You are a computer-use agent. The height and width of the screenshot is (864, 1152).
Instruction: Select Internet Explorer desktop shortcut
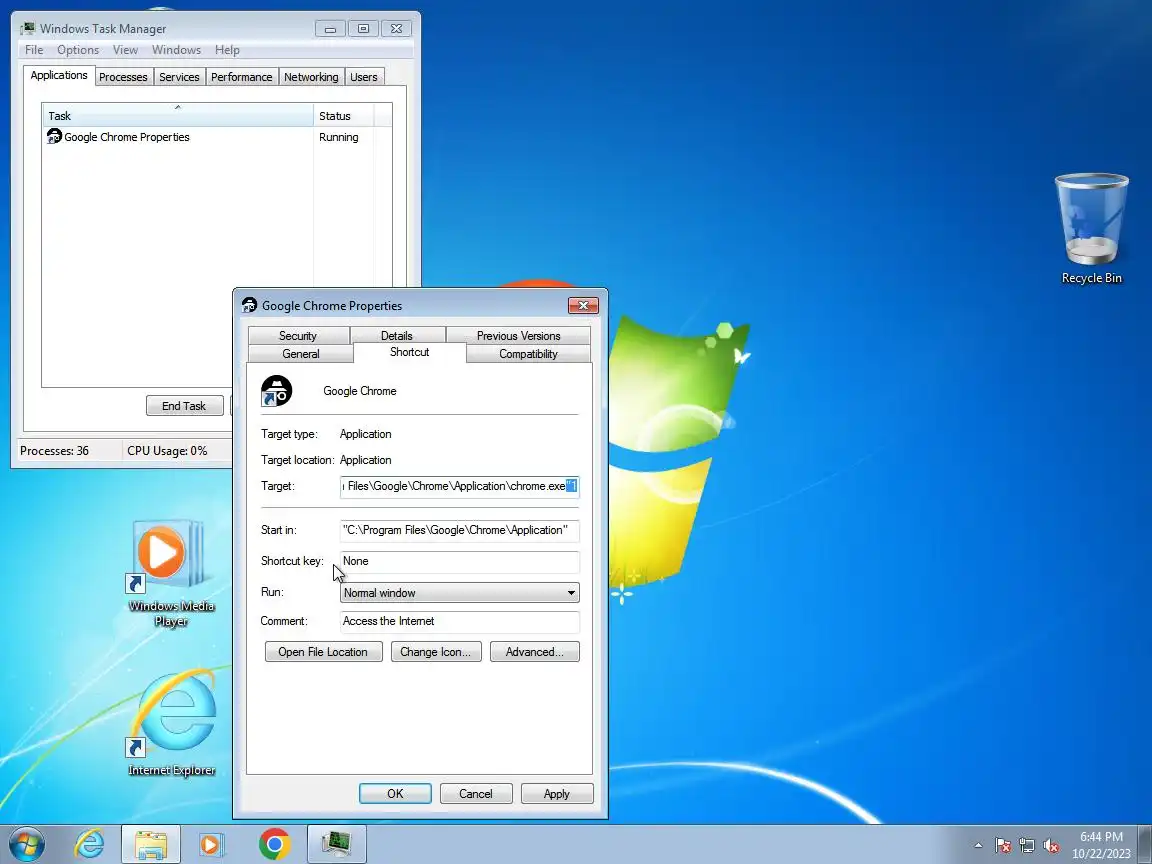point(171,724)
